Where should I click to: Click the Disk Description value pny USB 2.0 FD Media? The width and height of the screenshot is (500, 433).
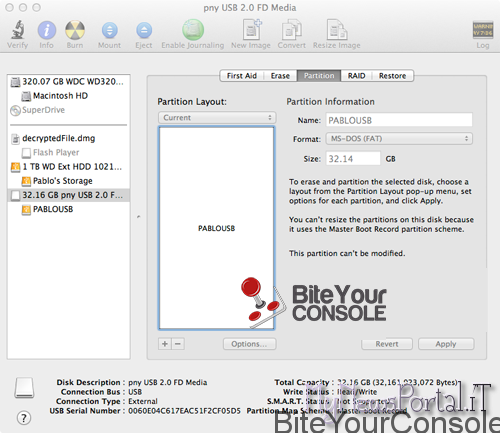pyautogui.click(x=168, y=382)
